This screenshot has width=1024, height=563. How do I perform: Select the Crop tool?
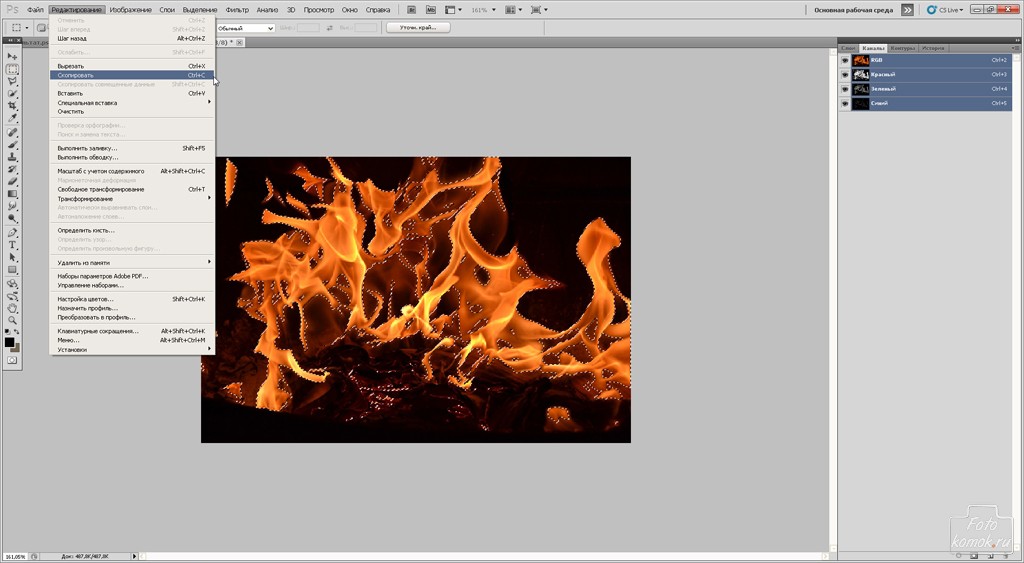click(12, 106)
